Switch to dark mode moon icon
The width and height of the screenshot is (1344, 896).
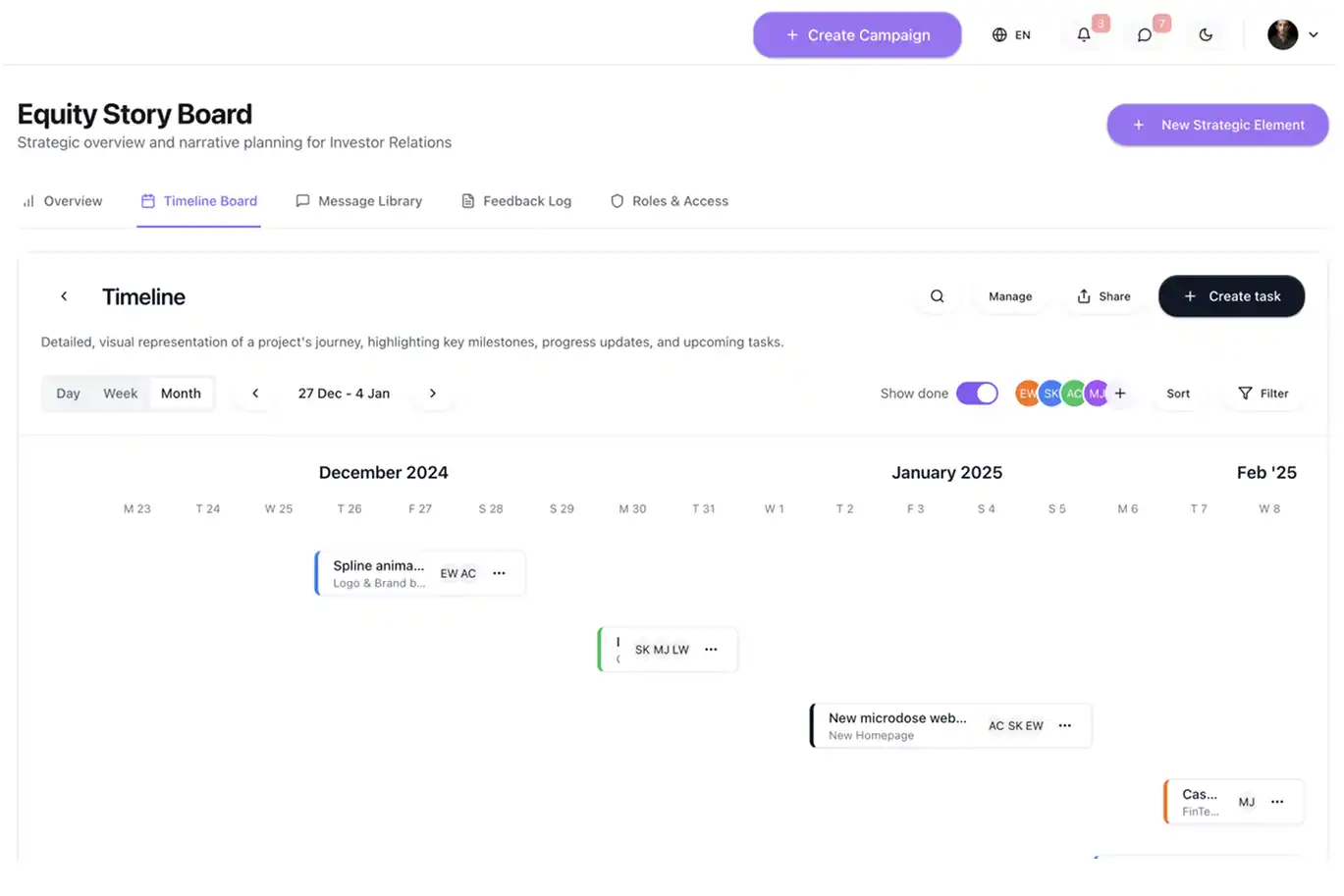tap(1206, 35)
